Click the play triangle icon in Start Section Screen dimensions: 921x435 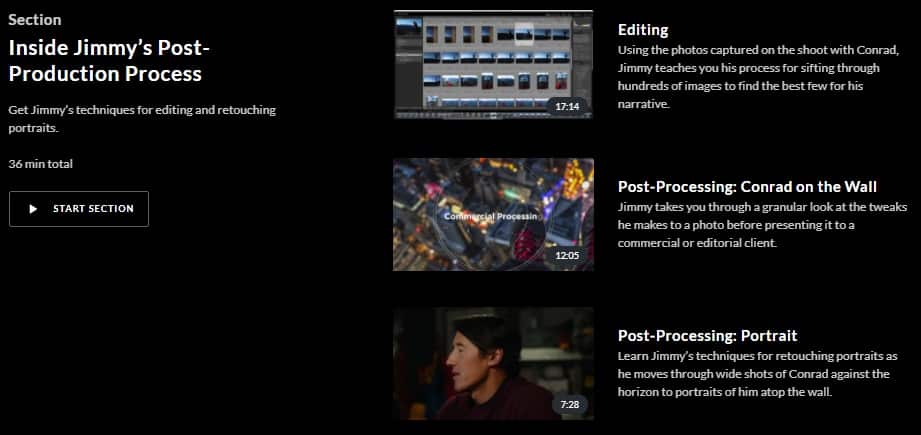33,209
